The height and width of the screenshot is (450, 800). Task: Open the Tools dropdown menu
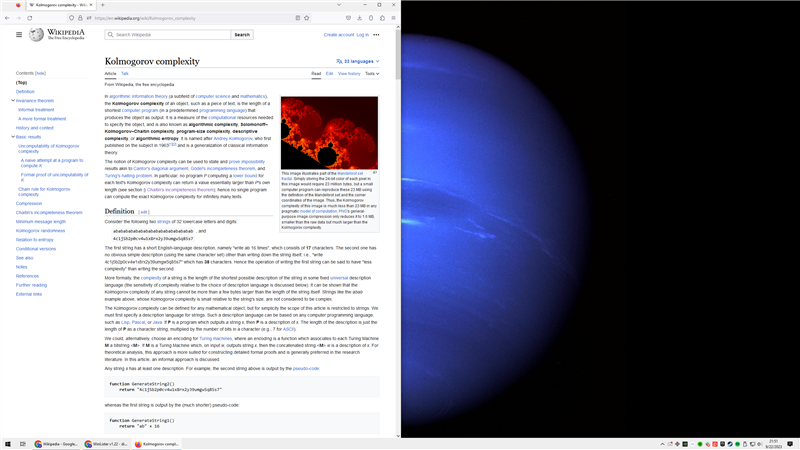coord(371,73)
